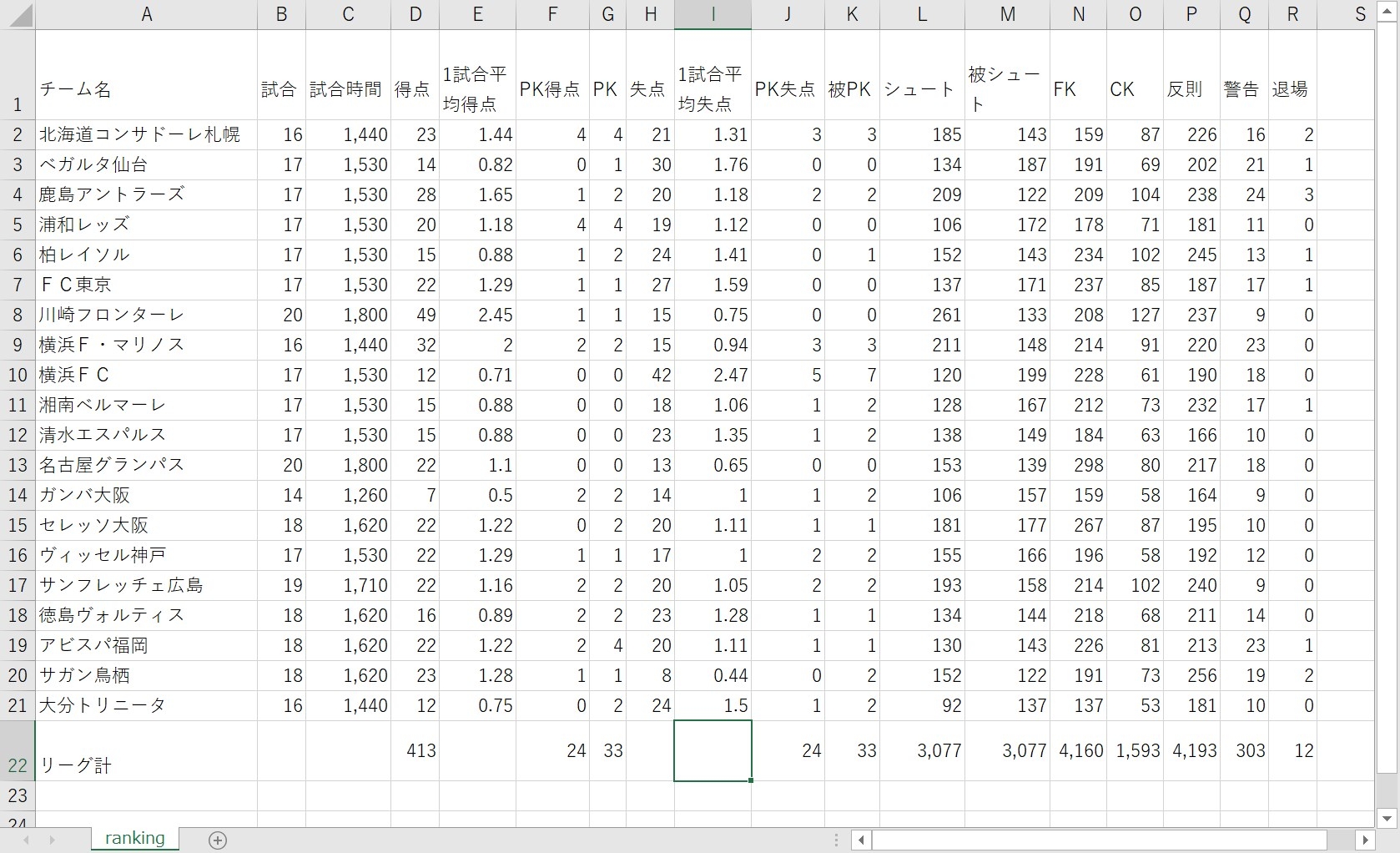The width and height of the screenshot is (1400, 853).
Task: Click the tab bar split handle dots
Action: coord(836,840)
